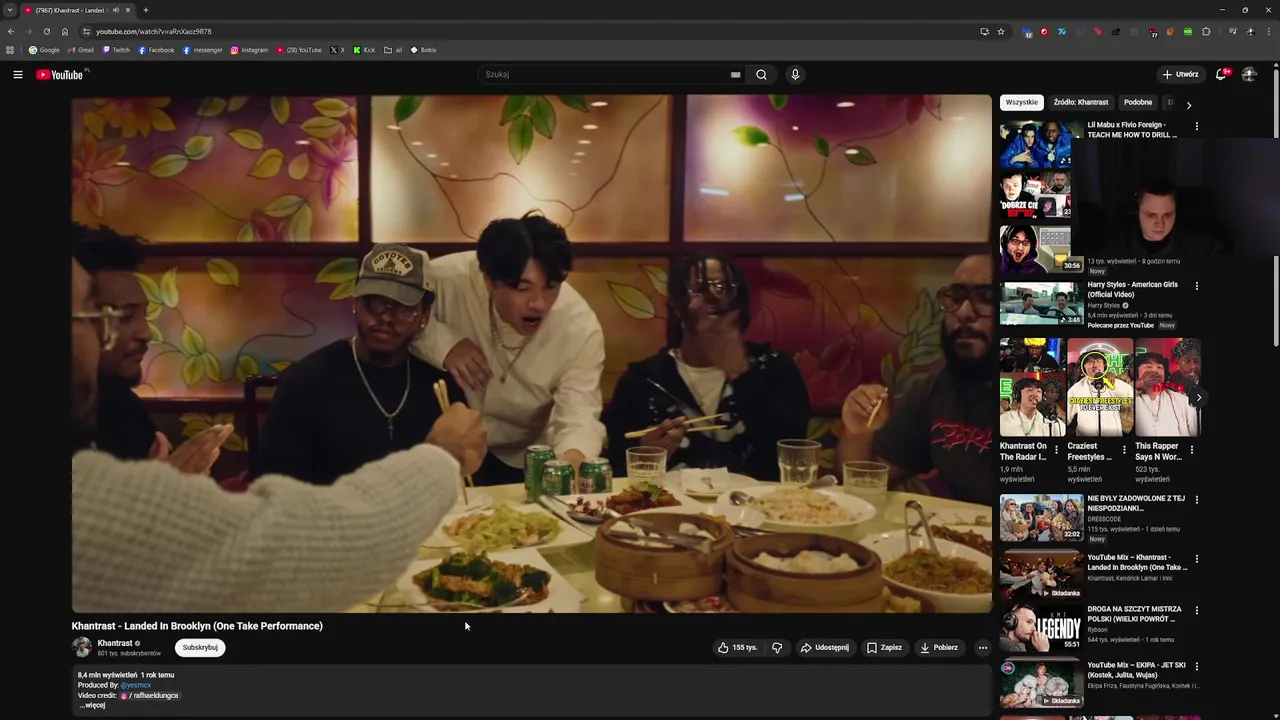Image resolution: width=1280 pixels, height=720 pixels.
Task: Open the Extensions puzzle icon
Action: [x=1206, y=31]
